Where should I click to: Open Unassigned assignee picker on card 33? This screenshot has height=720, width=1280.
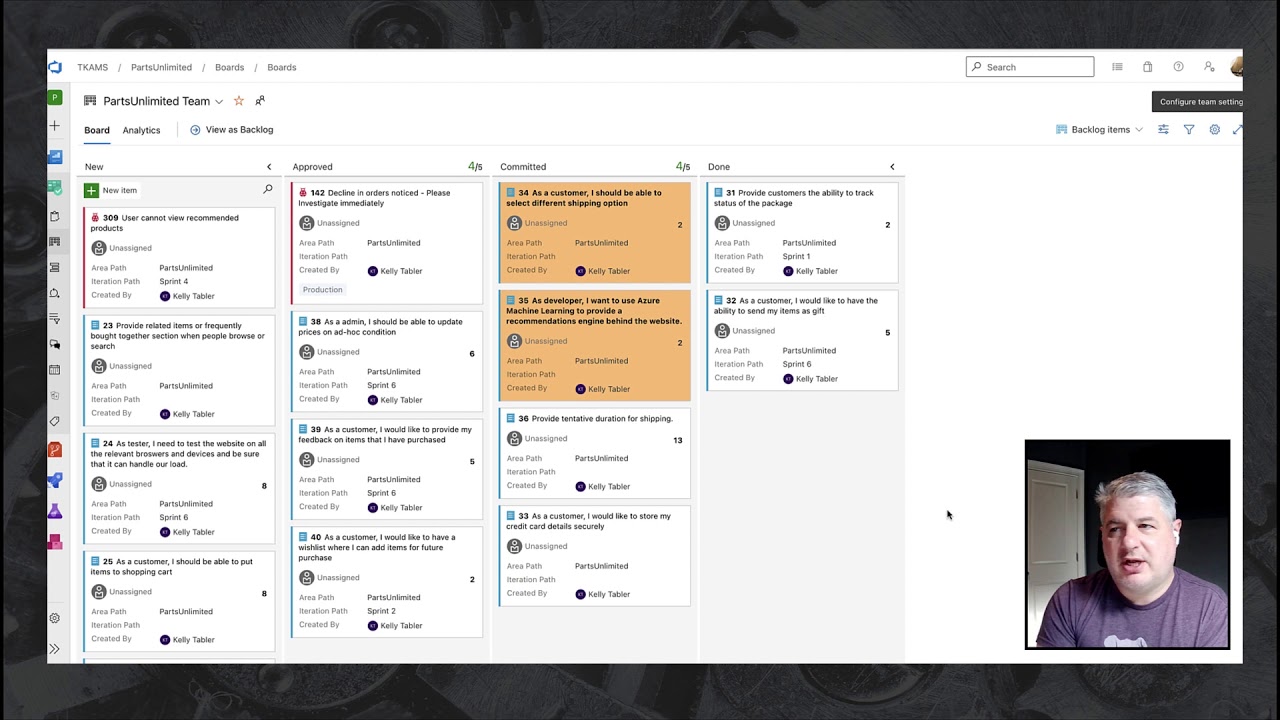(x=536, y=546)
